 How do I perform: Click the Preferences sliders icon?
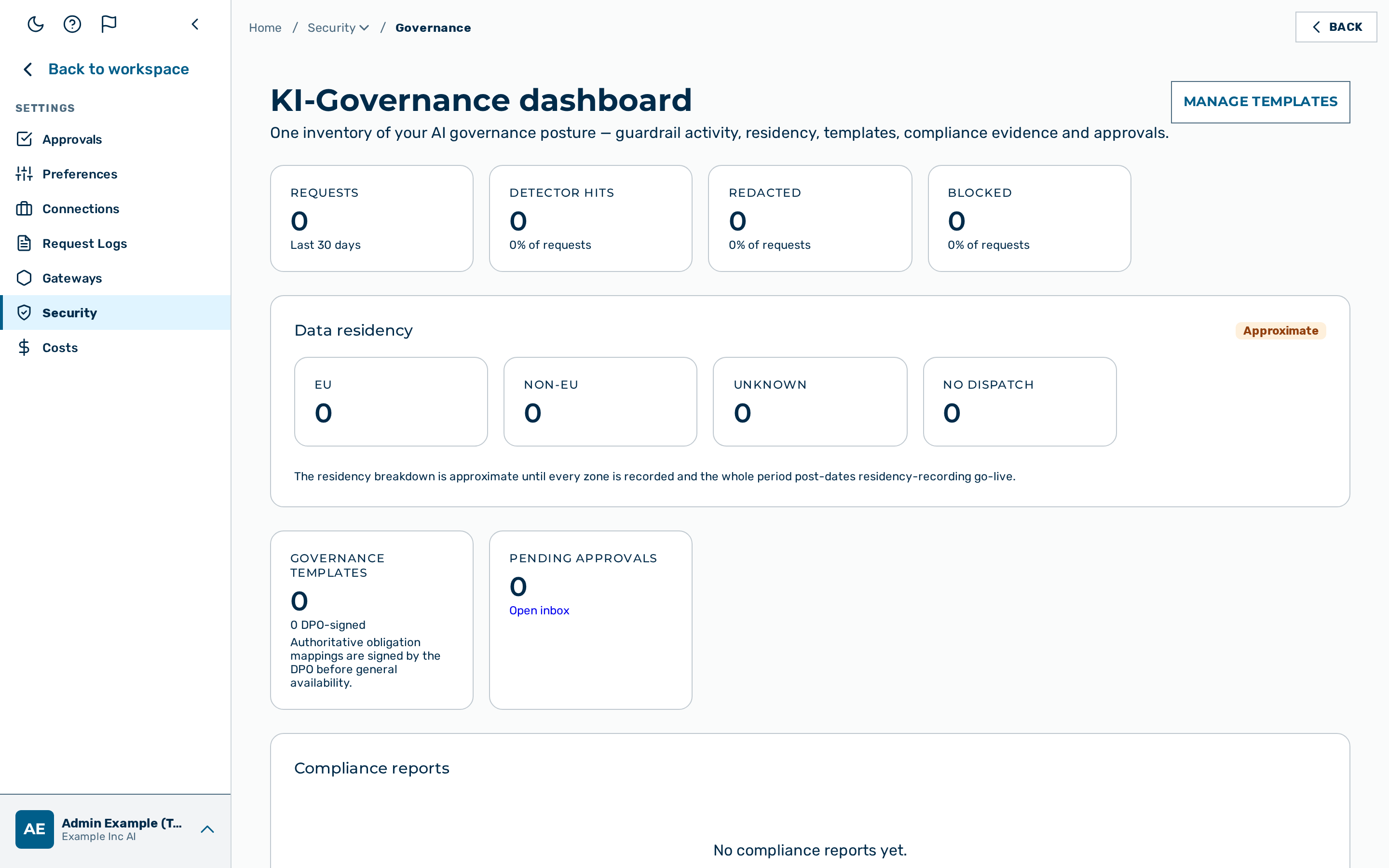(x=24, y=174)
